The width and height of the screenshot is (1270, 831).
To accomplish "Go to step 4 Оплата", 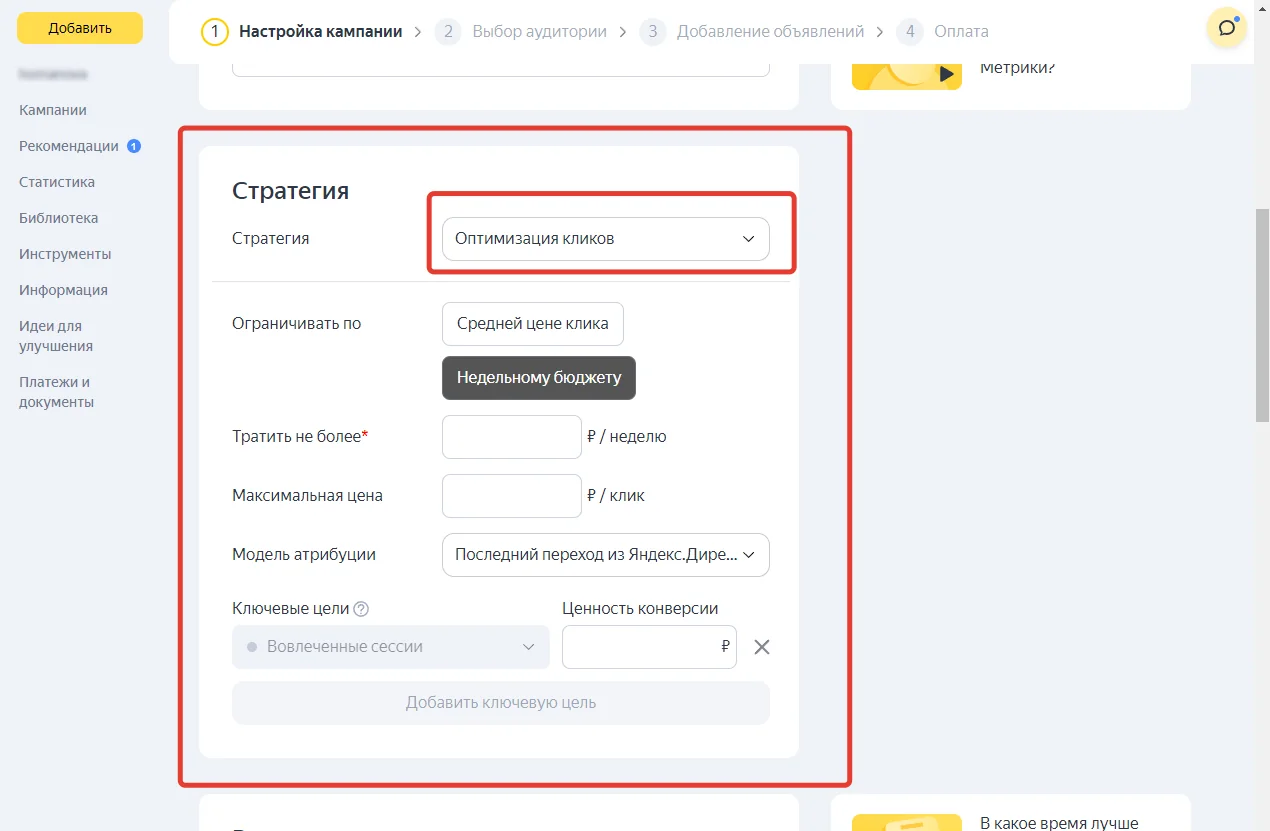I will coord(943,31).
